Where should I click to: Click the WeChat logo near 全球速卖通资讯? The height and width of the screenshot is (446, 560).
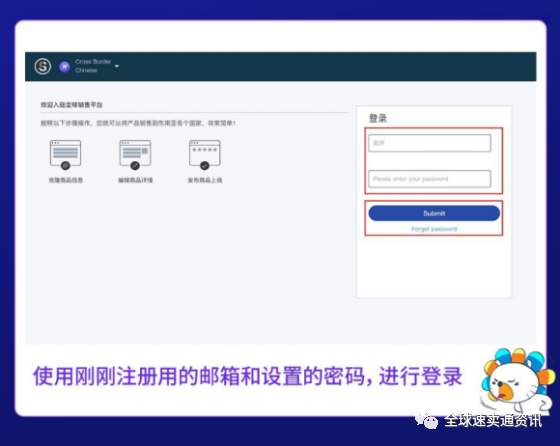426,420
